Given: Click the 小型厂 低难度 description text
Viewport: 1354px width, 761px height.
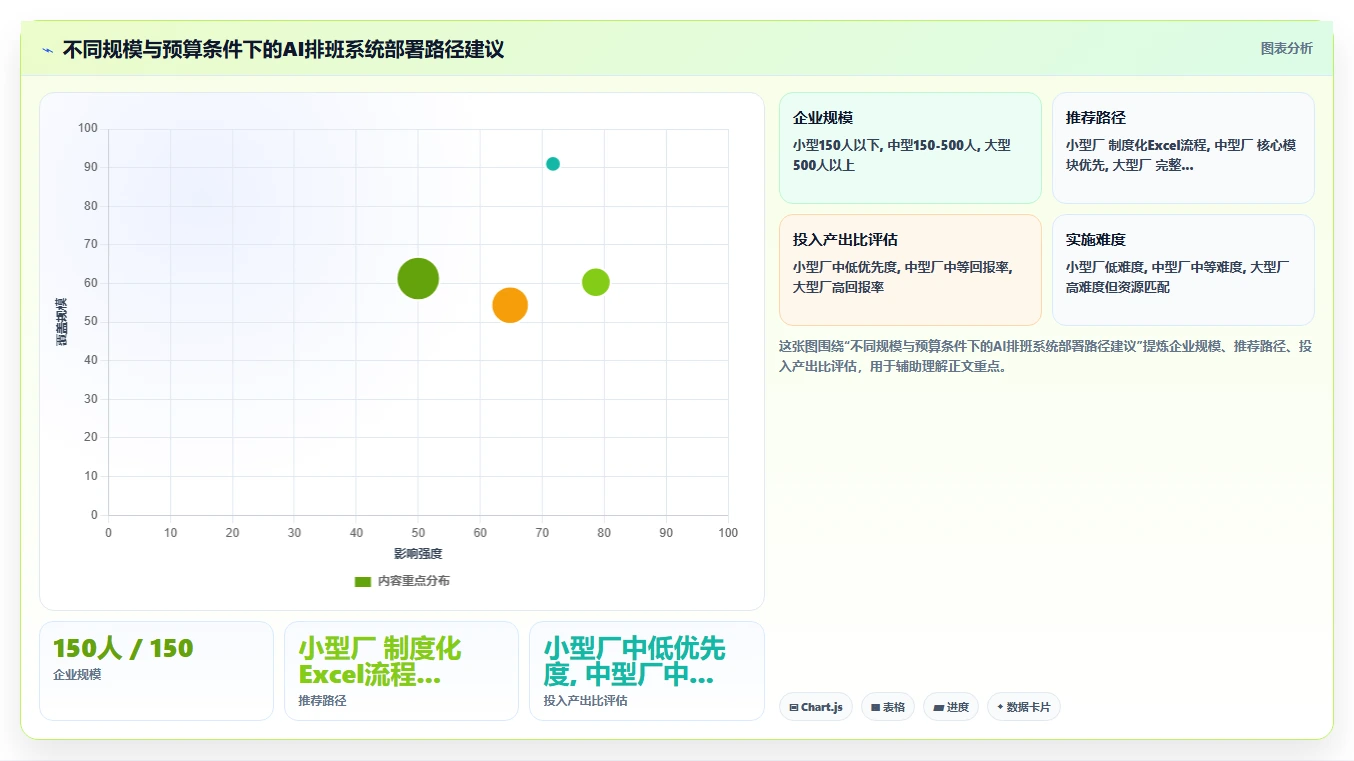Looking at the screenshot, I should pos(1177,277).
